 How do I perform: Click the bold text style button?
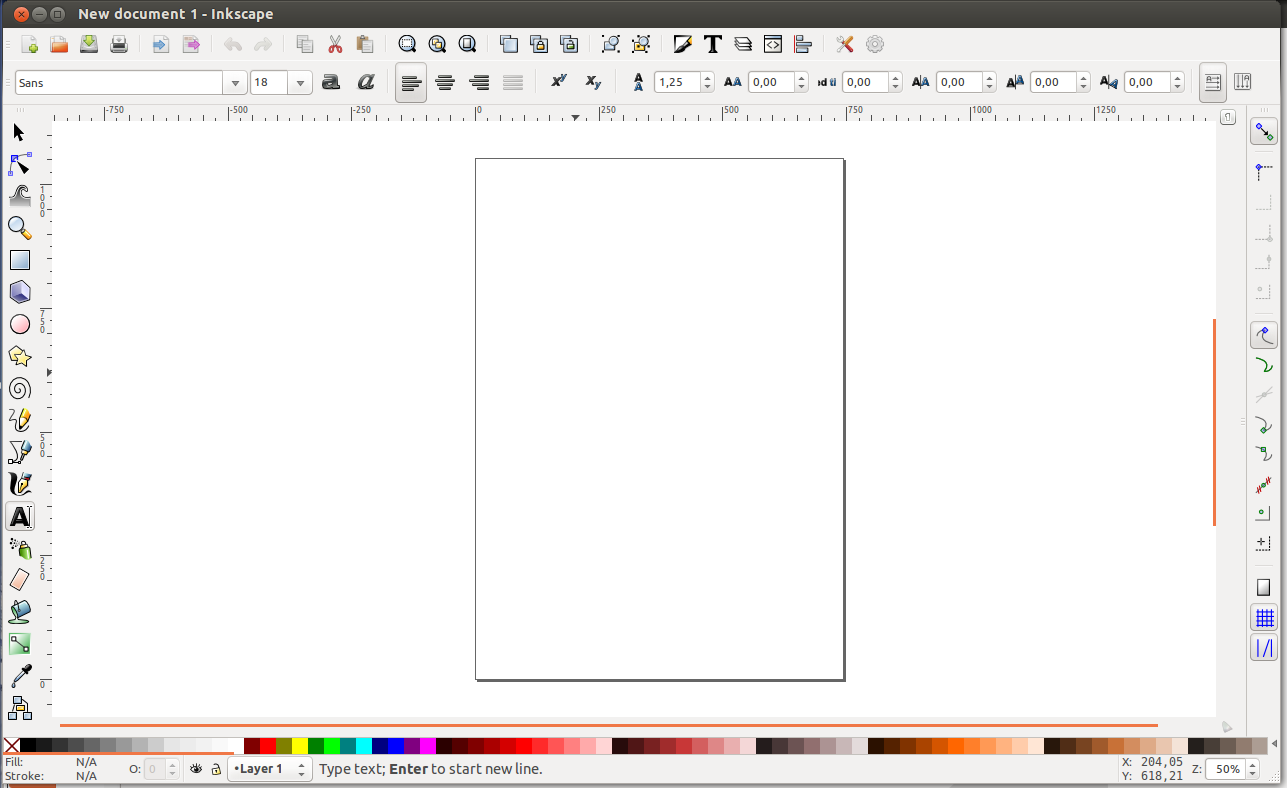331,83
